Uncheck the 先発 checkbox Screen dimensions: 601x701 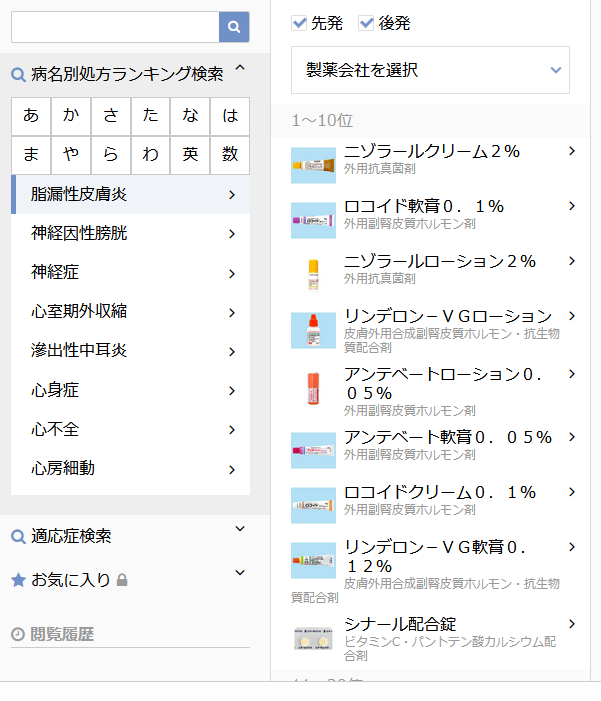tap(299, 23)
